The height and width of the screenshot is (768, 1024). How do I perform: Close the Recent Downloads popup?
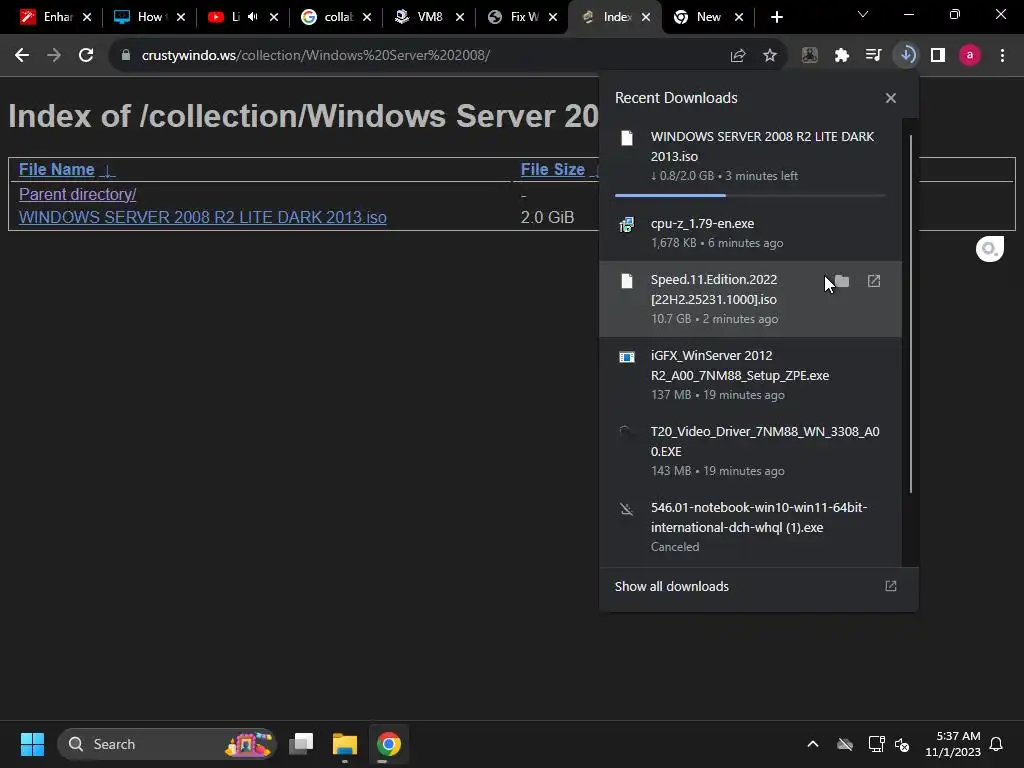point(891,98)
